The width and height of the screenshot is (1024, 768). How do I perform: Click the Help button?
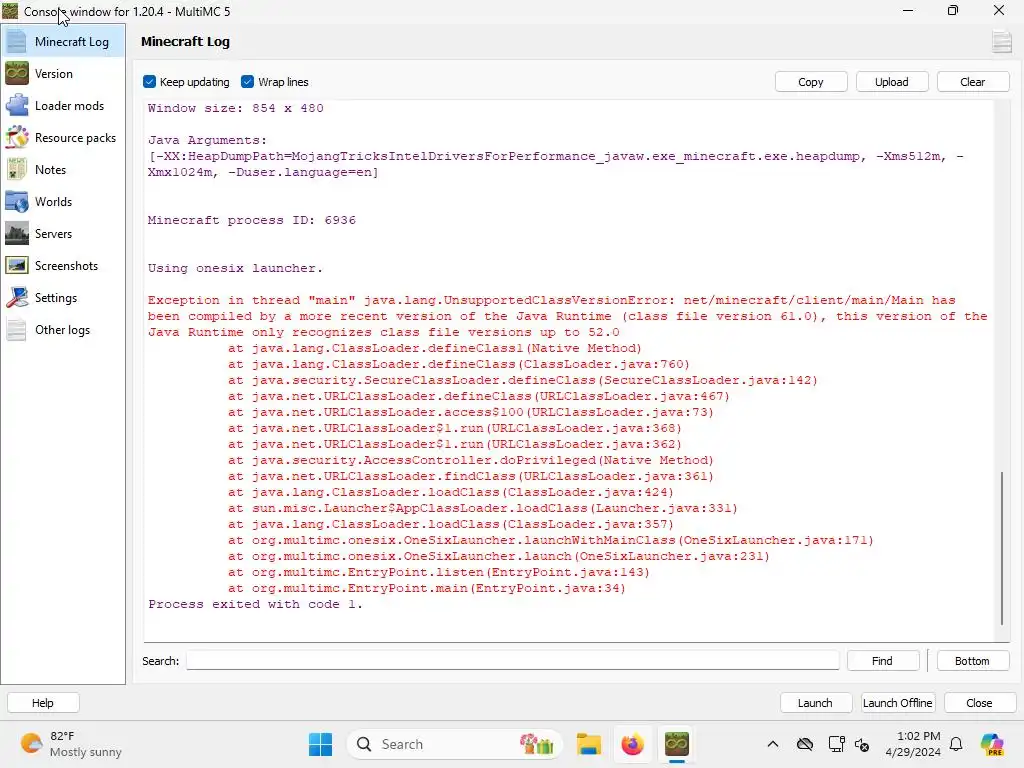43,703
